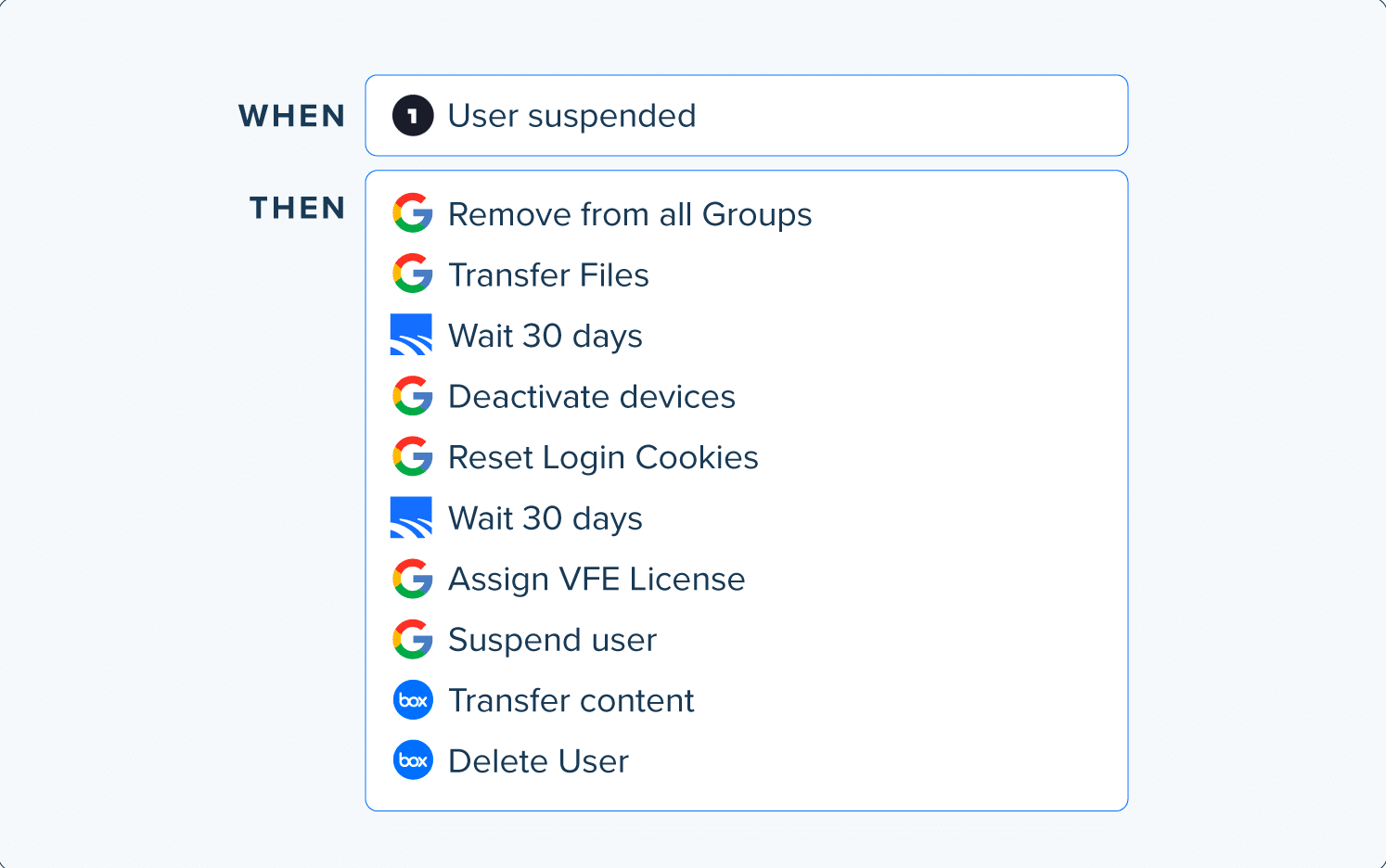This screenshot has height=868, width=1386.
Task: Click the Google icon beside Deactivate devices
Action: coord(412,396)
